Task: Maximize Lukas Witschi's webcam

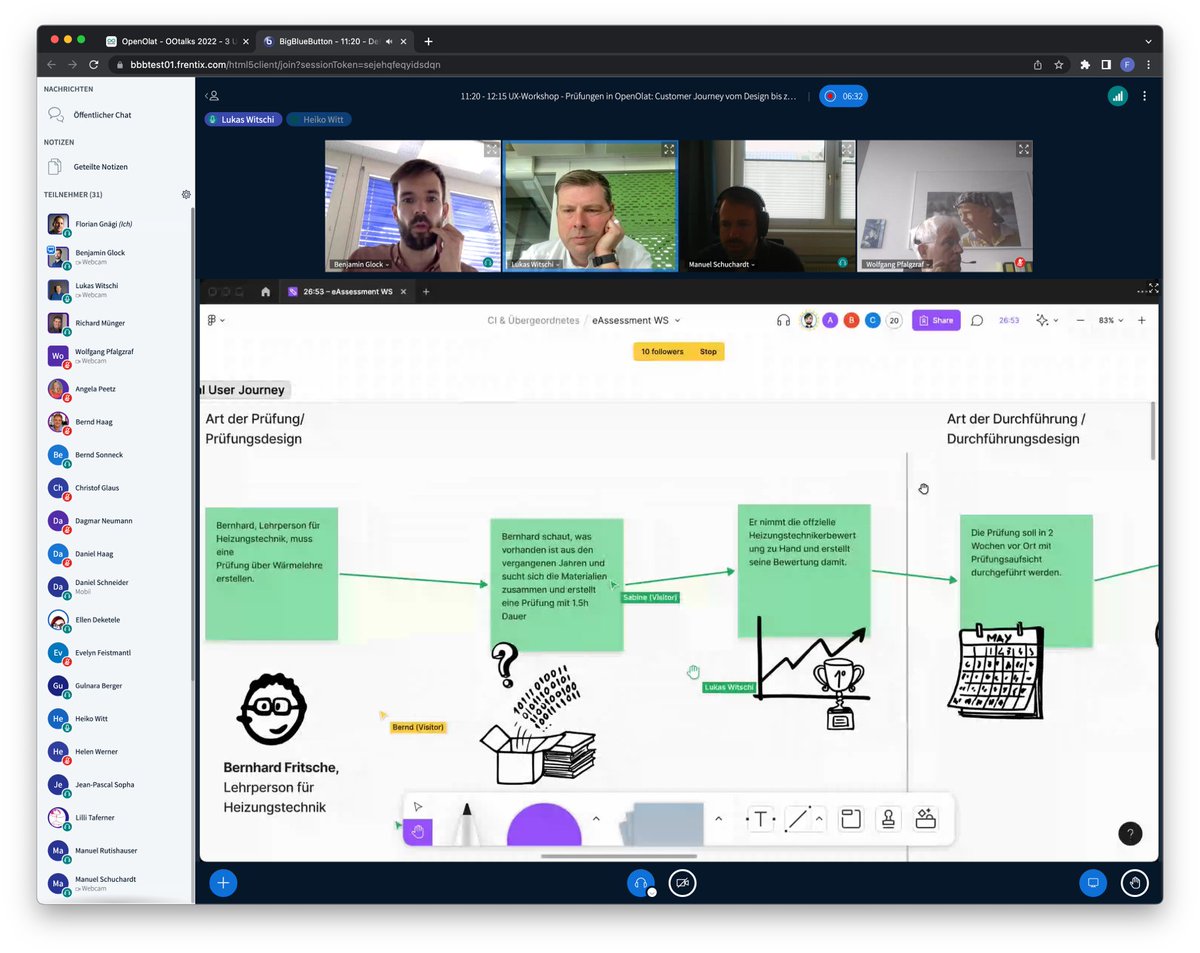Action: tap(669, 149)
